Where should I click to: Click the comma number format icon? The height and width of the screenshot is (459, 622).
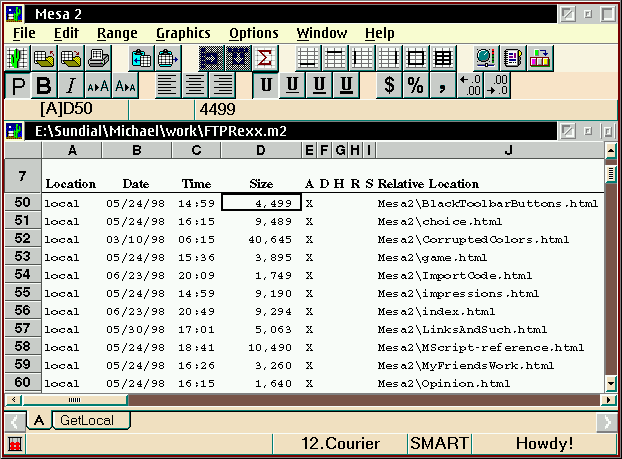440,85
